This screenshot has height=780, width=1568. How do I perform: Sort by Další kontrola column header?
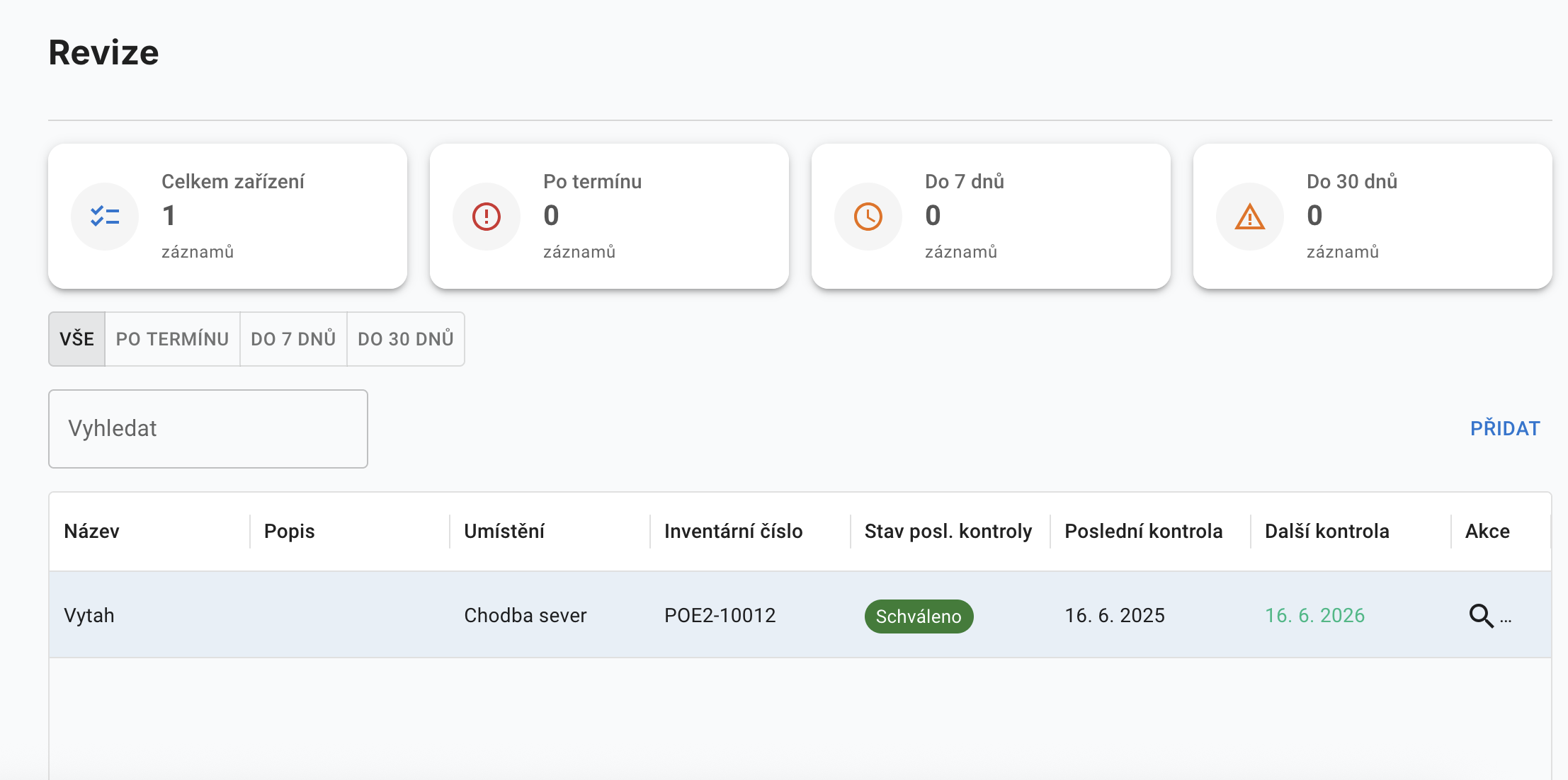(x=1326, y=532)
